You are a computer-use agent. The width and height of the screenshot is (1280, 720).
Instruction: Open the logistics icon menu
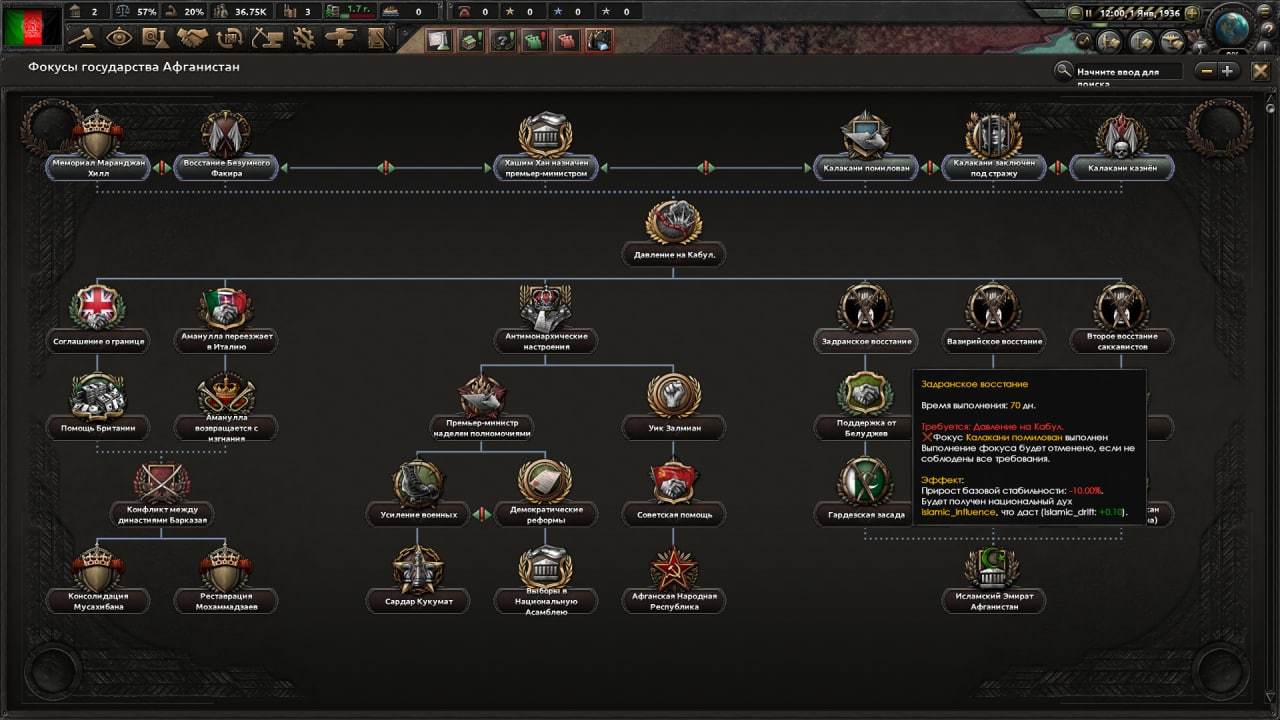pyautogui.click(x=378, y=38)
